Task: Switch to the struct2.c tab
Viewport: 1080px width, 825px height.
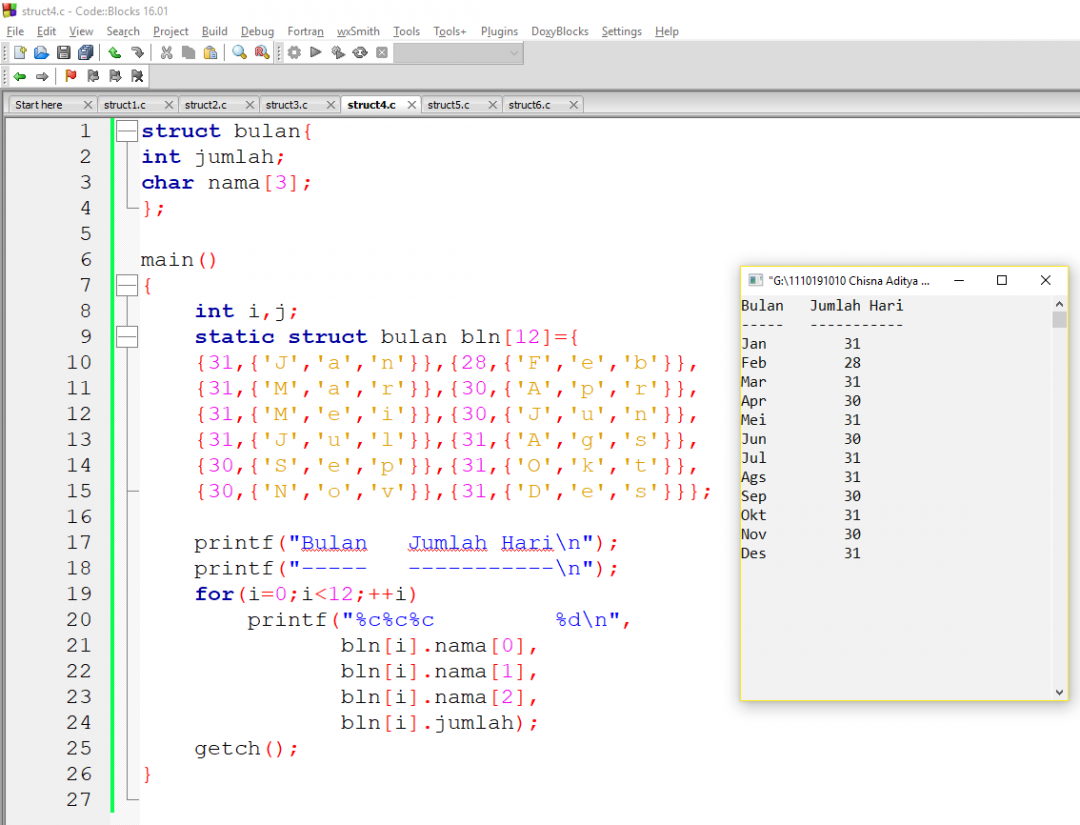Action: (205, 105)
